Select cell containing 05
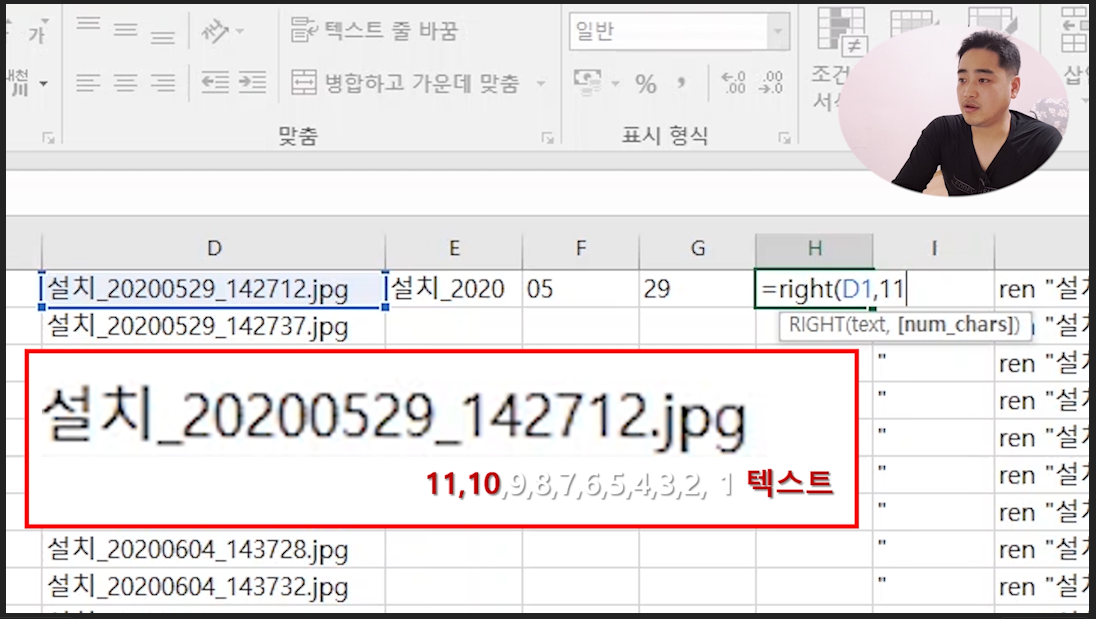Image resolution: width=1096 pixels, height=619 pixels. point(580,289)
